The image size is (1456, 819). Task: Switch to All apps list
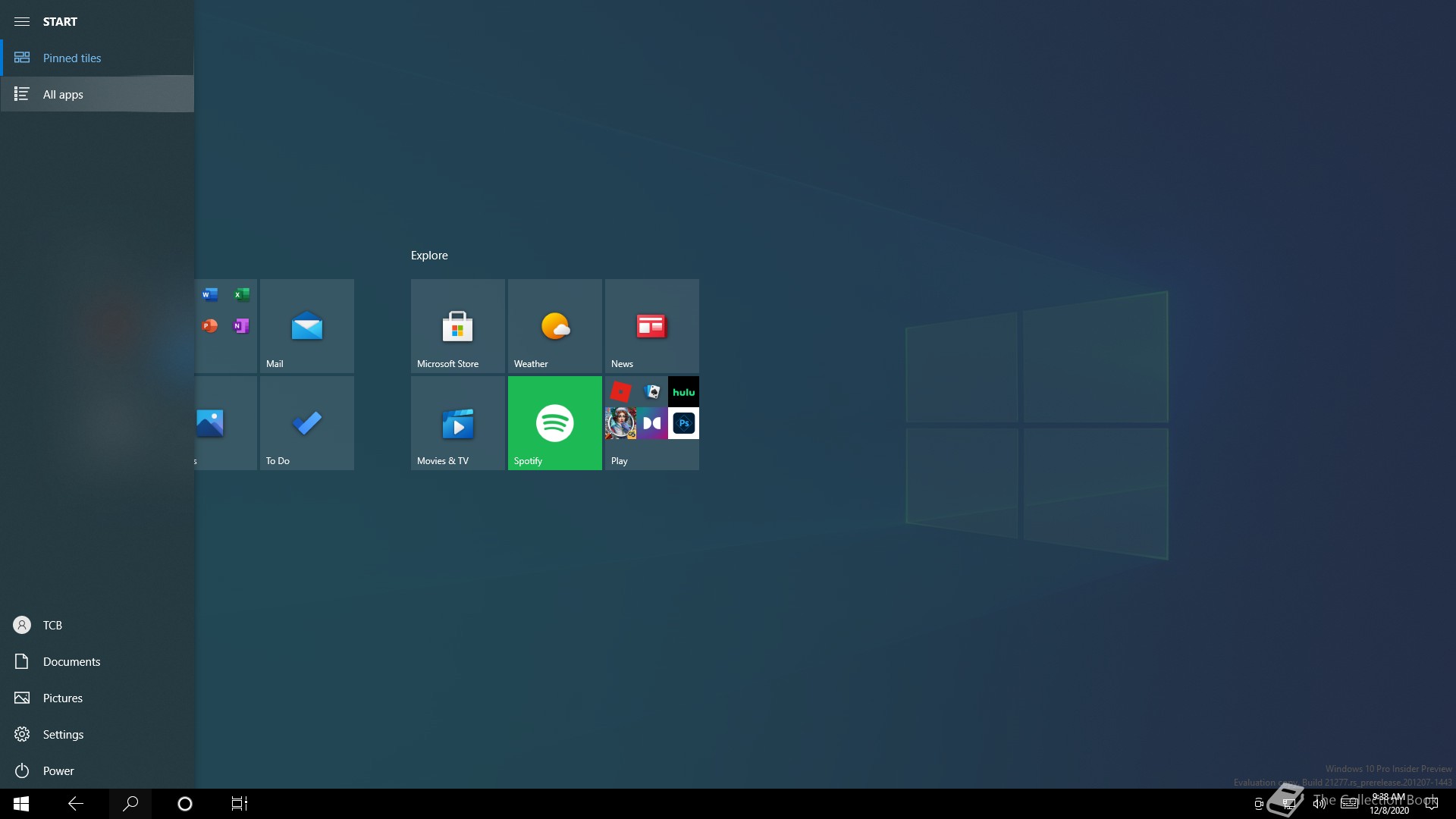[x=63, y=94]
